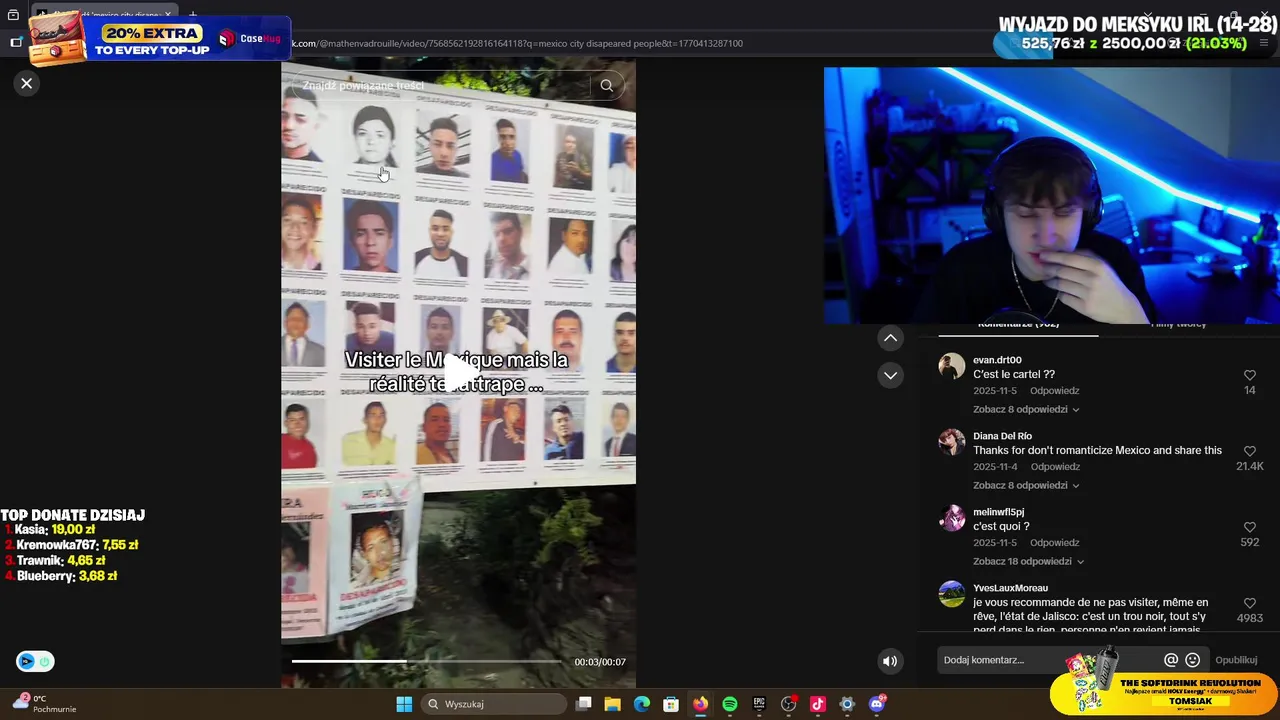Reply to melinwfl5pj via Odpowiedz
1280x720 pixels.
pyautogui.click(x=1055, y=543)
